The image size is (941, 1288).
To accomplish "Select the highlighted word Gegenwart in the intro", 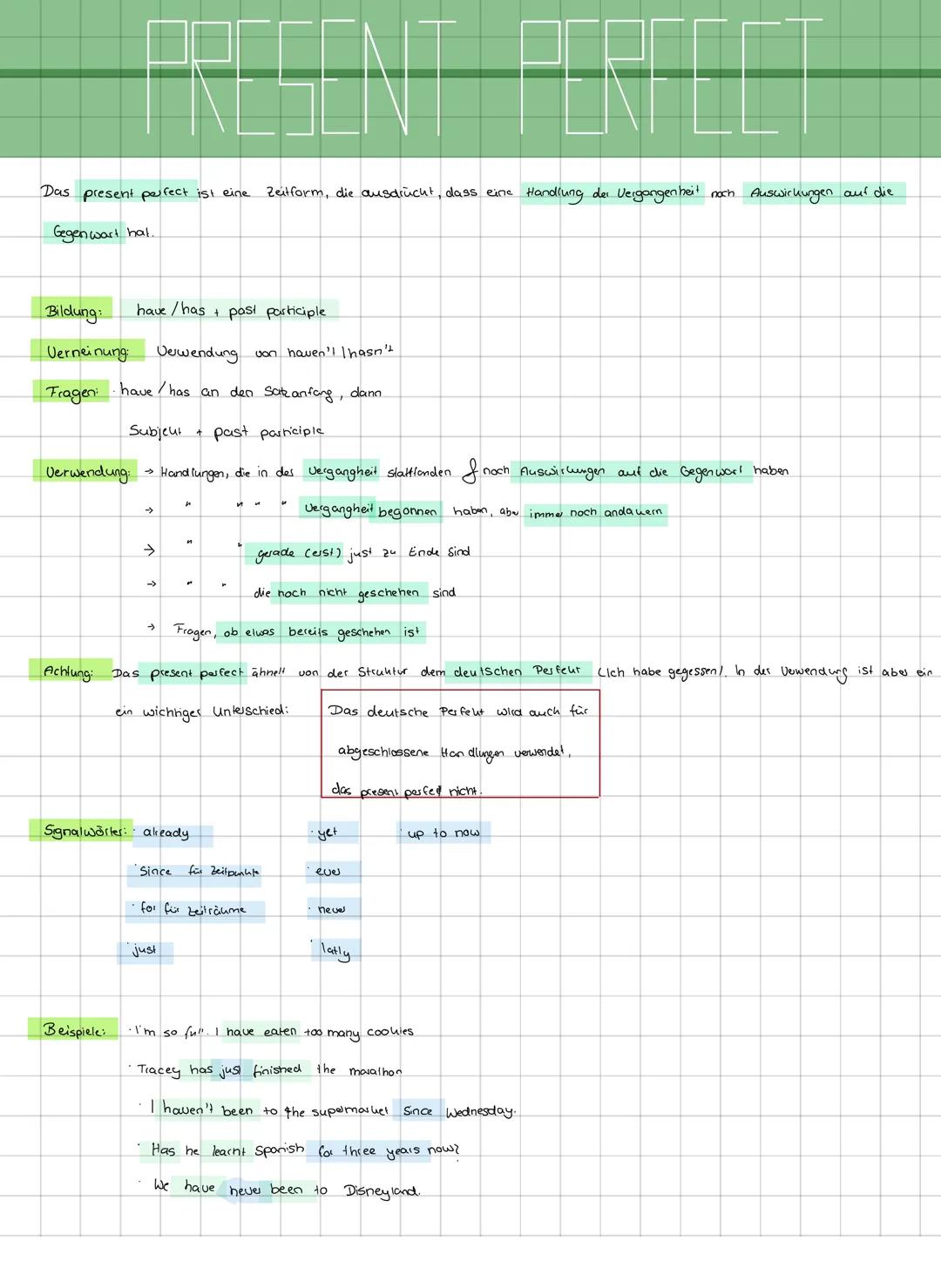I will [x=85, y=233].
